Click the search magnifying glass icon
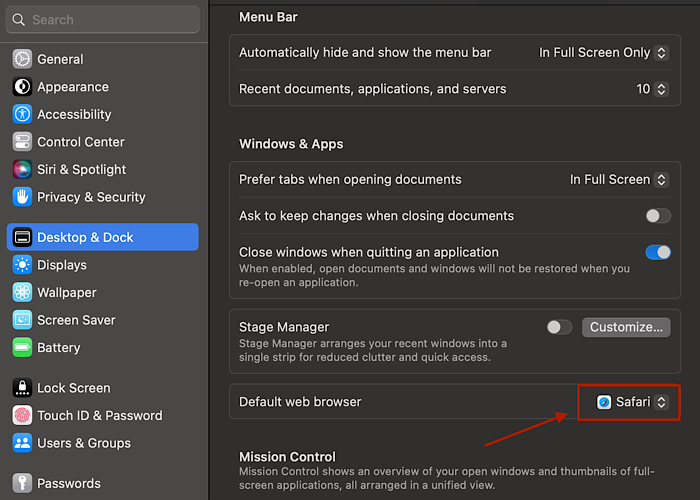This screenshot has width=700, height=500. point(18,20)
